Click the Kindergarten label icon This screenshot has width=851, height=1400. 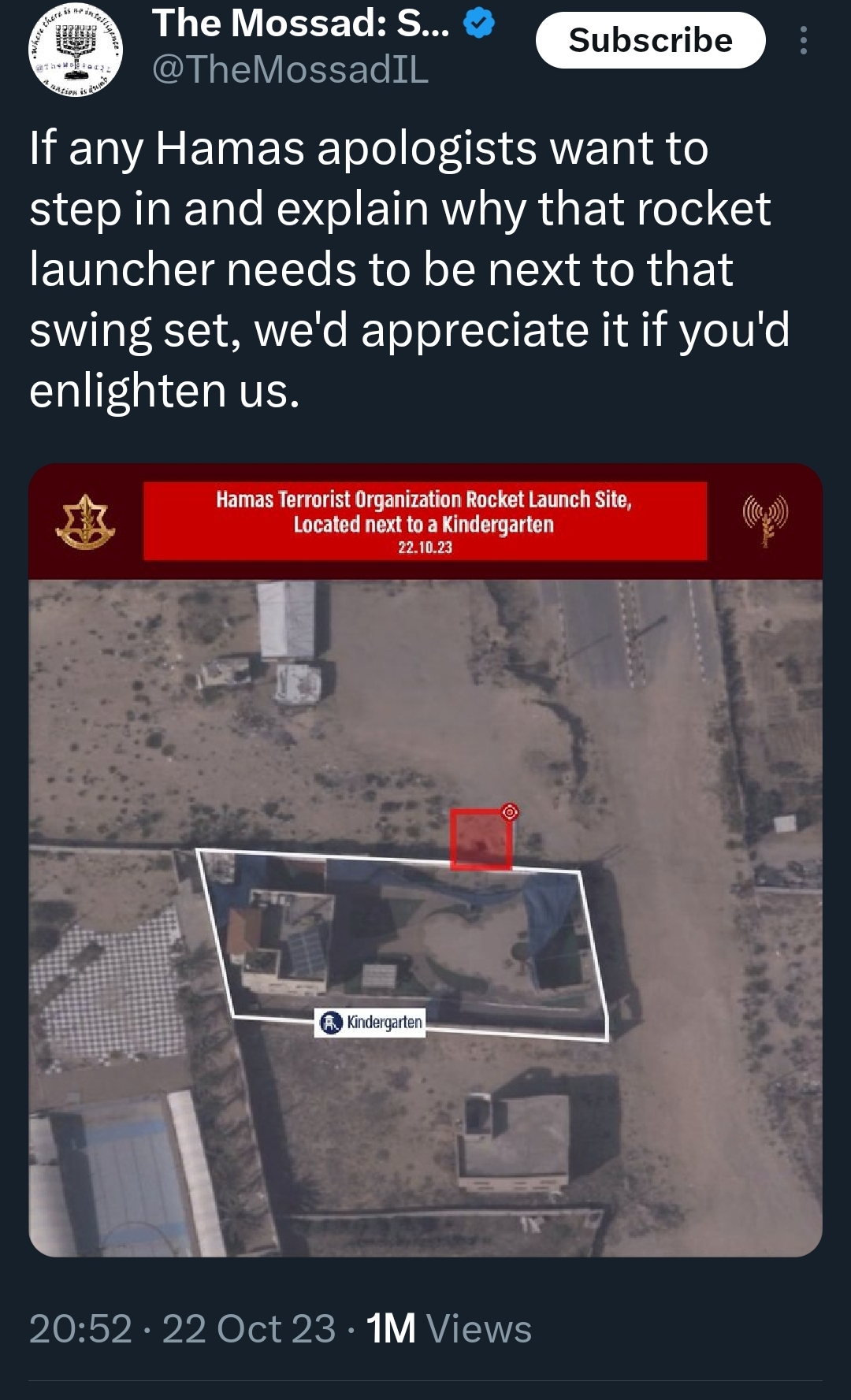click(x=331, y=1023)
